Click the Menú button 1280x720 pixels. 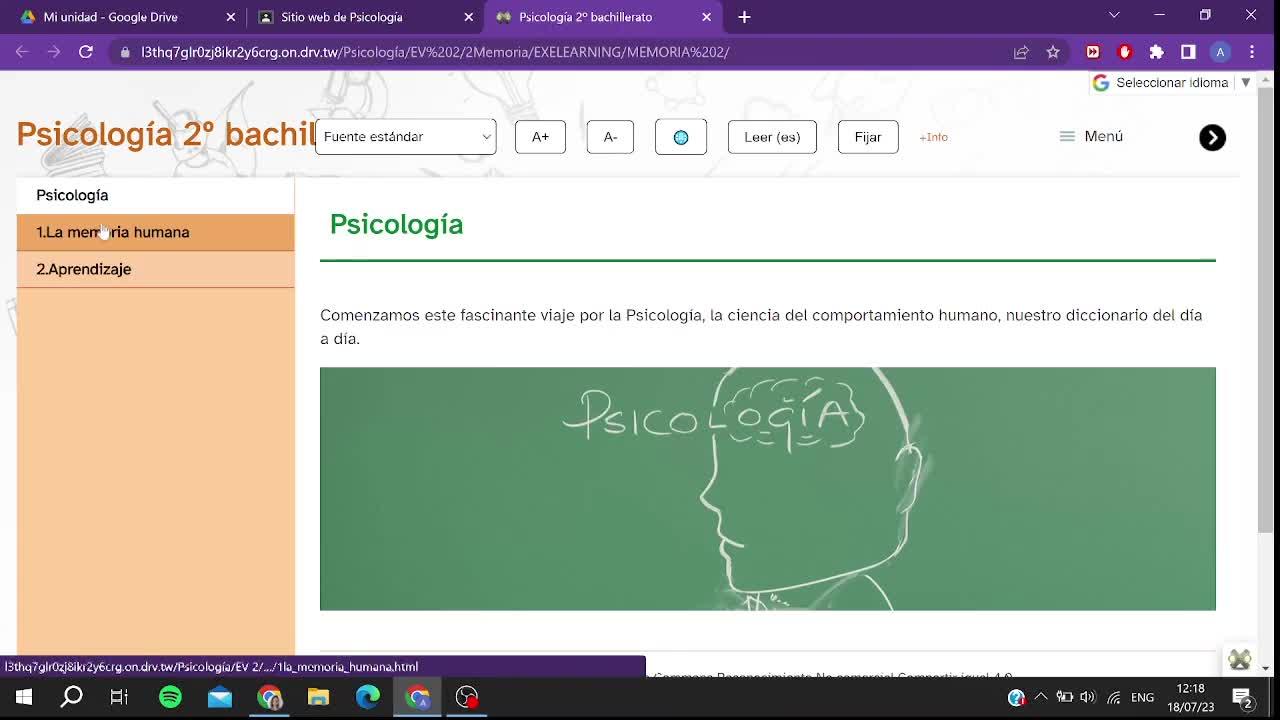(1091, 136)
